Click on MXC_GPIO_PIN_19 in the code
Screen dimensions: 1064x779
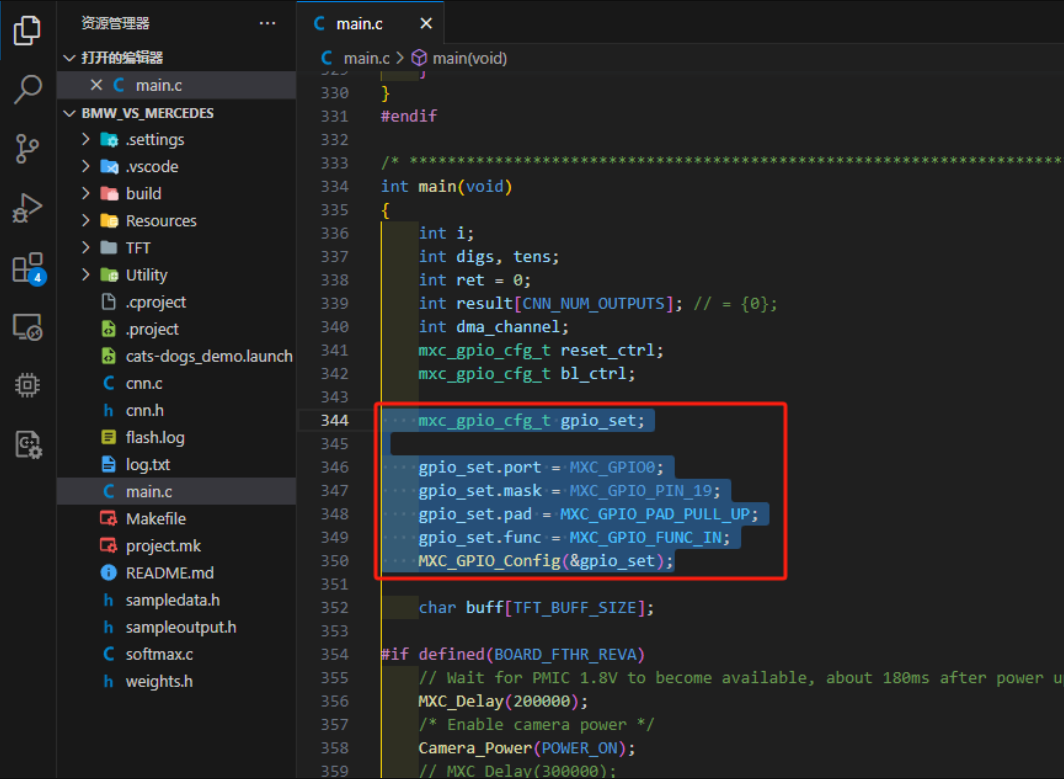[x=641, y=491]
